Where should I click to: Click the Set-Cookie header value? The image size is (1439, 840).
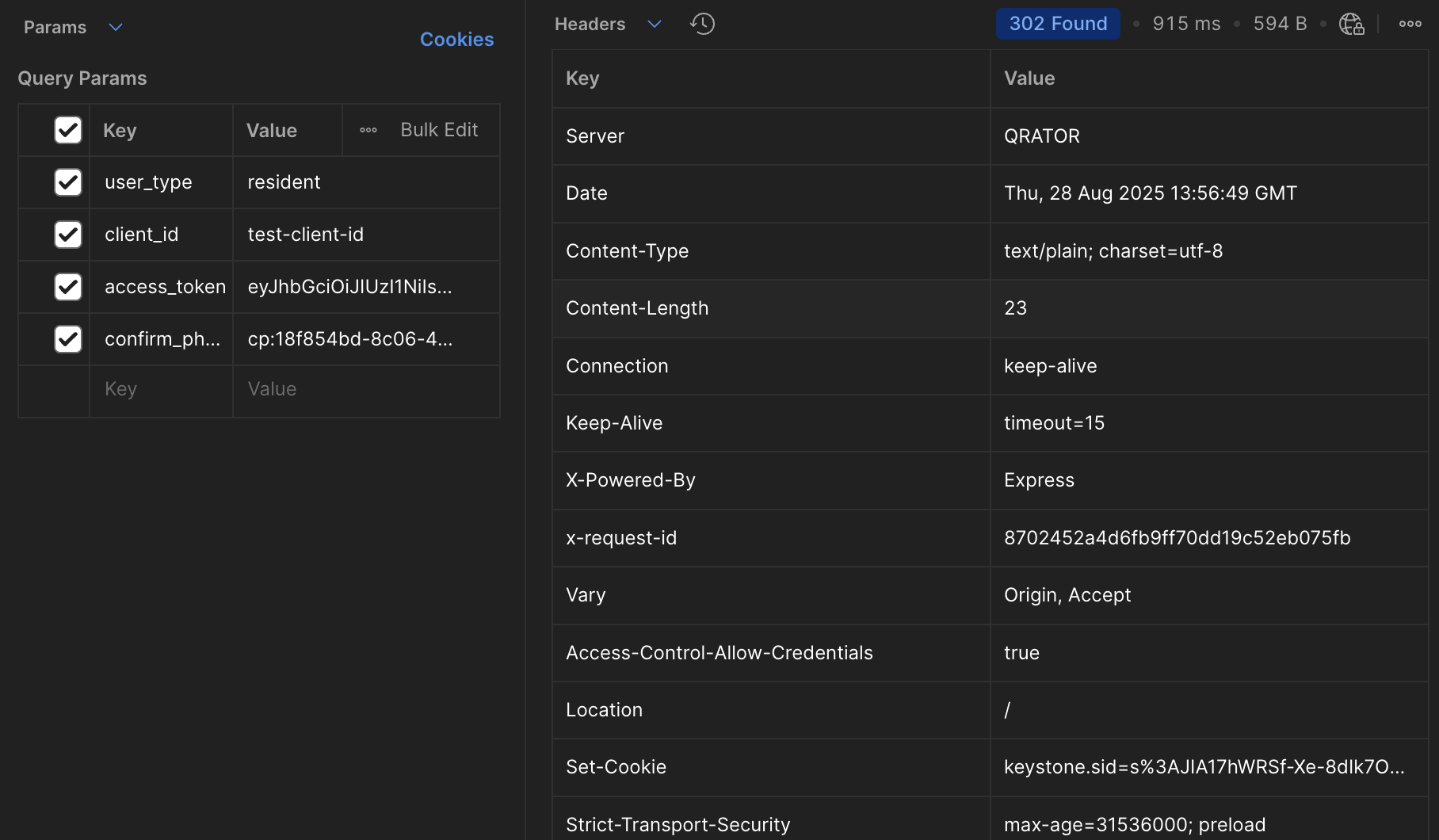(1203, 766)
